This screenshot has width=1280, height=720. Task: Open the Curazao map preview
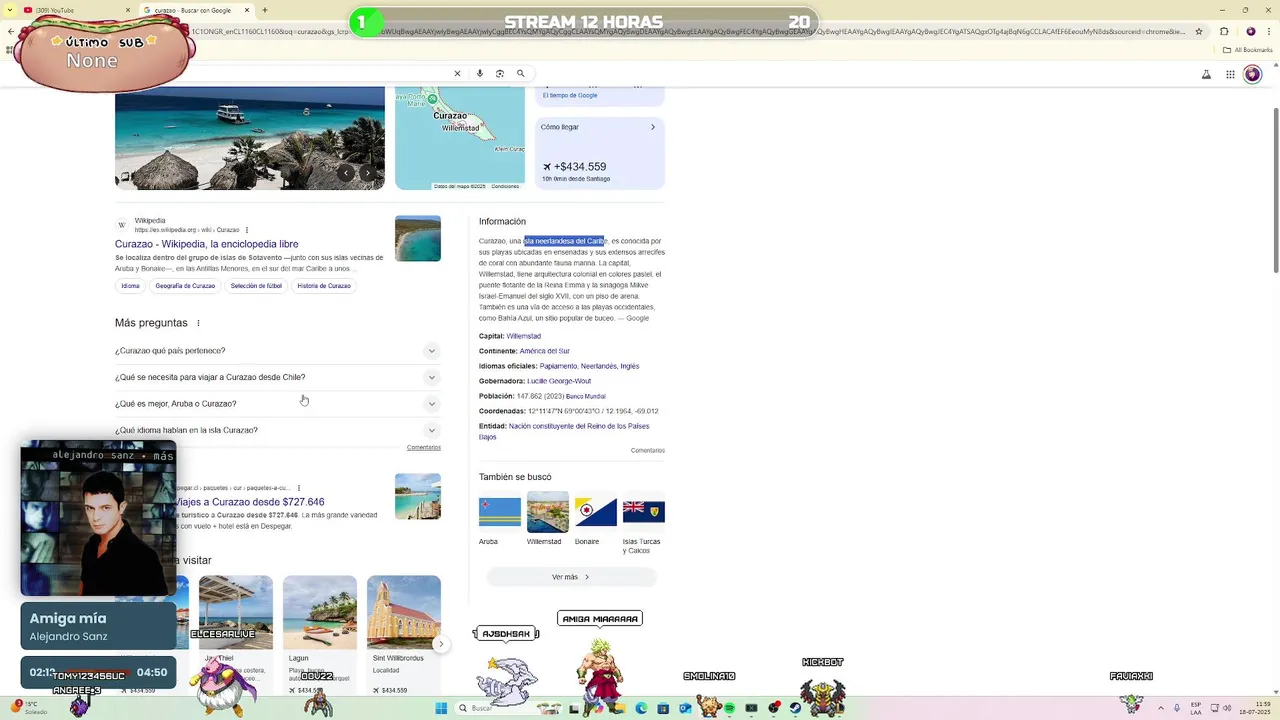pyautogui.click(x=459, y=138)
